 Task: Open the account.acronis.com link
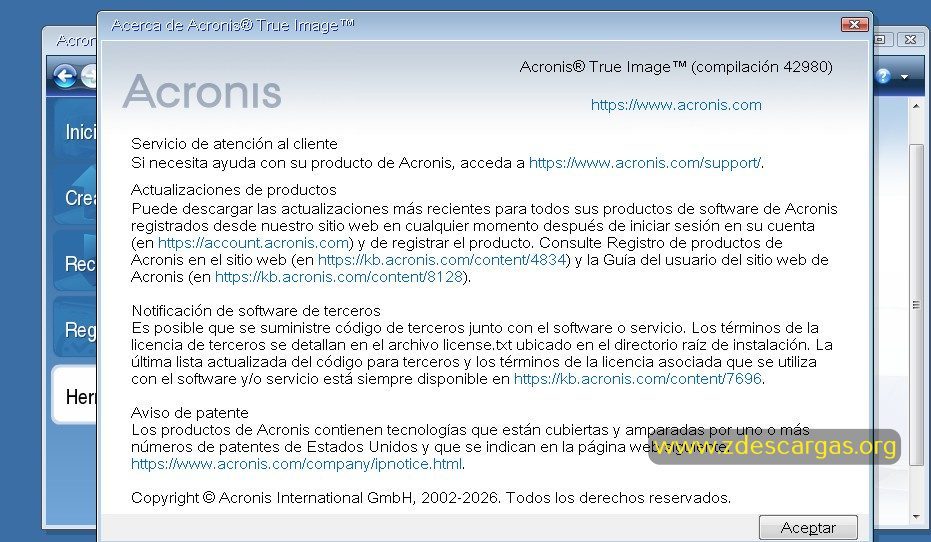click(x=253, y=243)
